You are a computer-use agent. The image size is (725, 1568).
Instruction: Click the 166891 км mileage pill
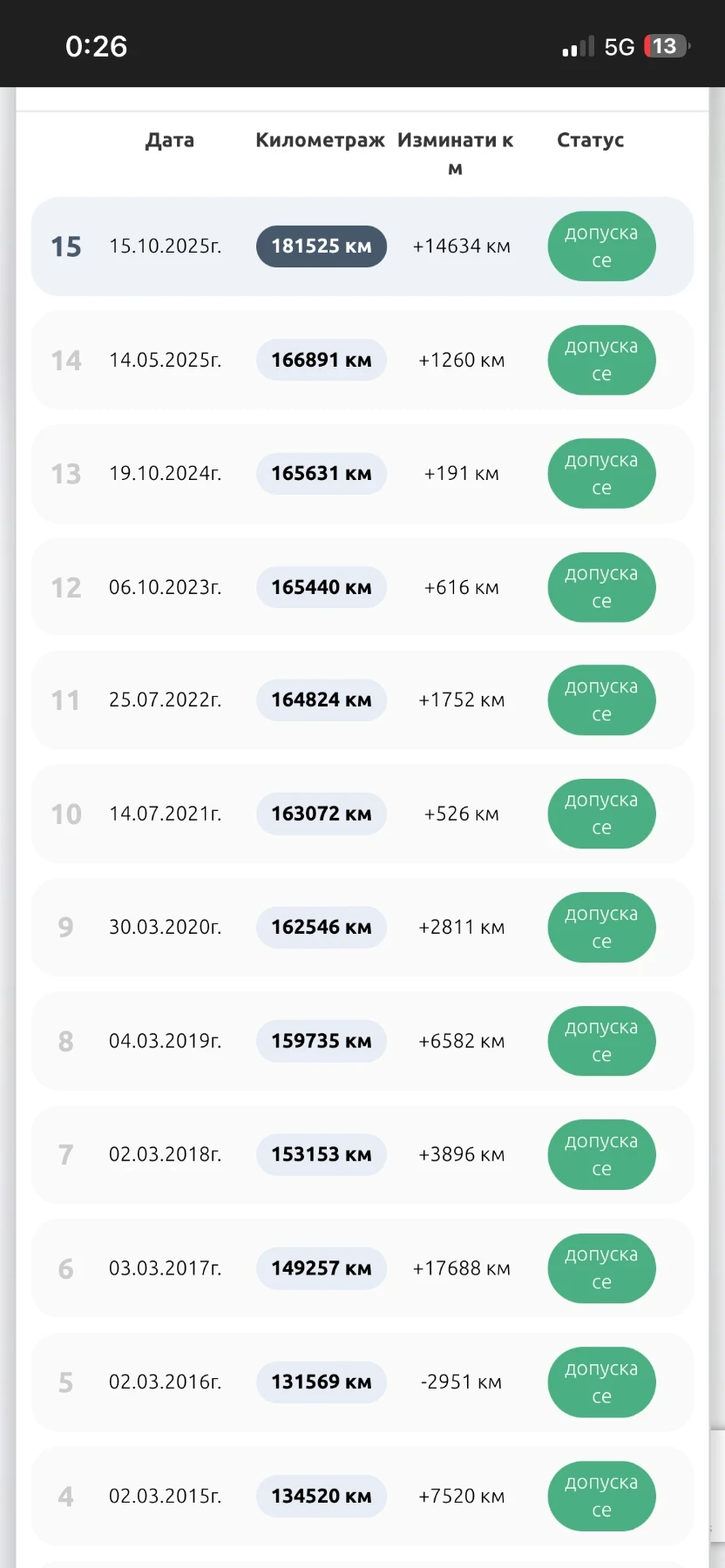321,360
